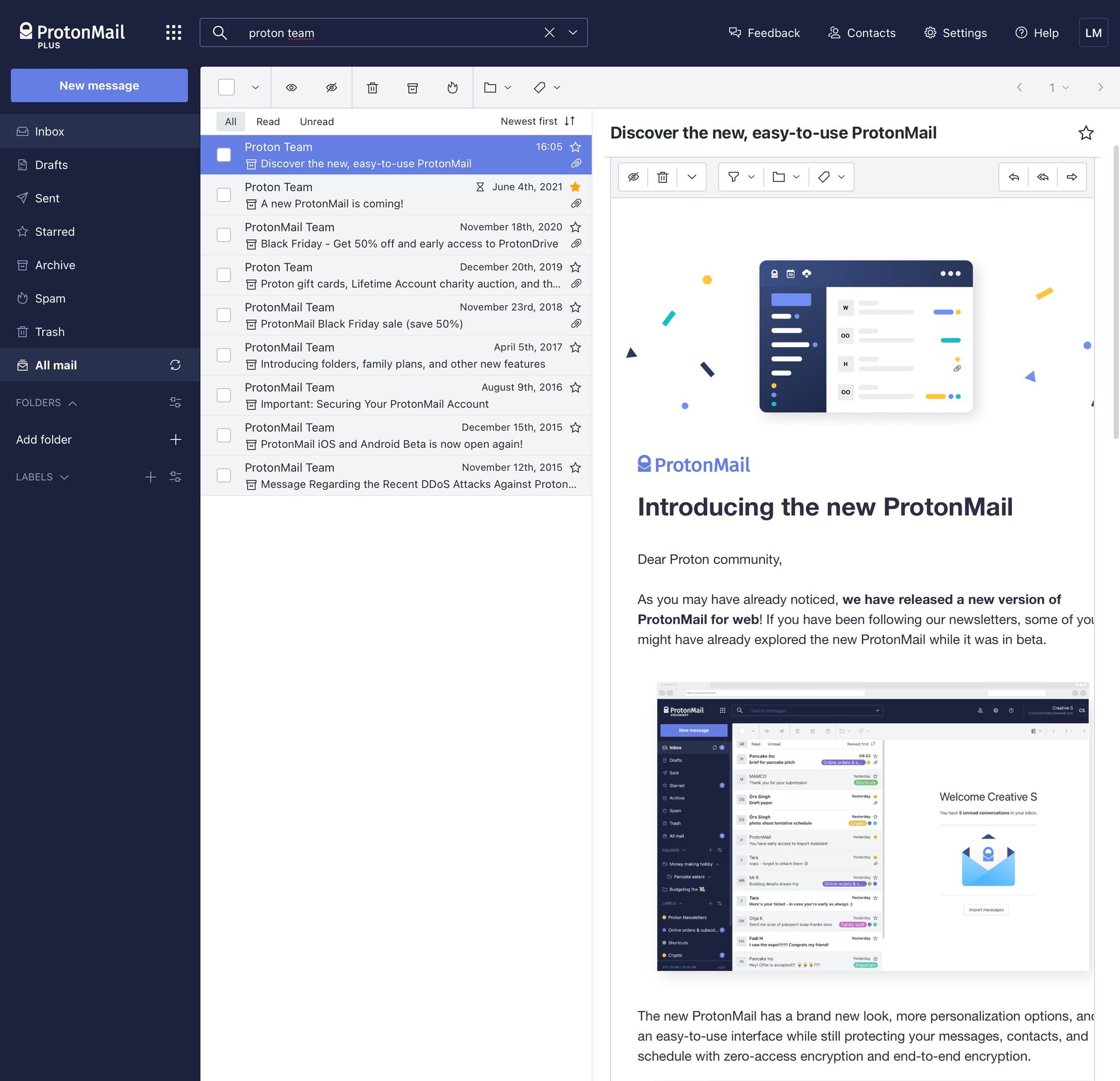Unstar the June 4th, 2021 email
Image resolution: width=1120 pixels, height=1081 pixels.
[x=576, y=187]
